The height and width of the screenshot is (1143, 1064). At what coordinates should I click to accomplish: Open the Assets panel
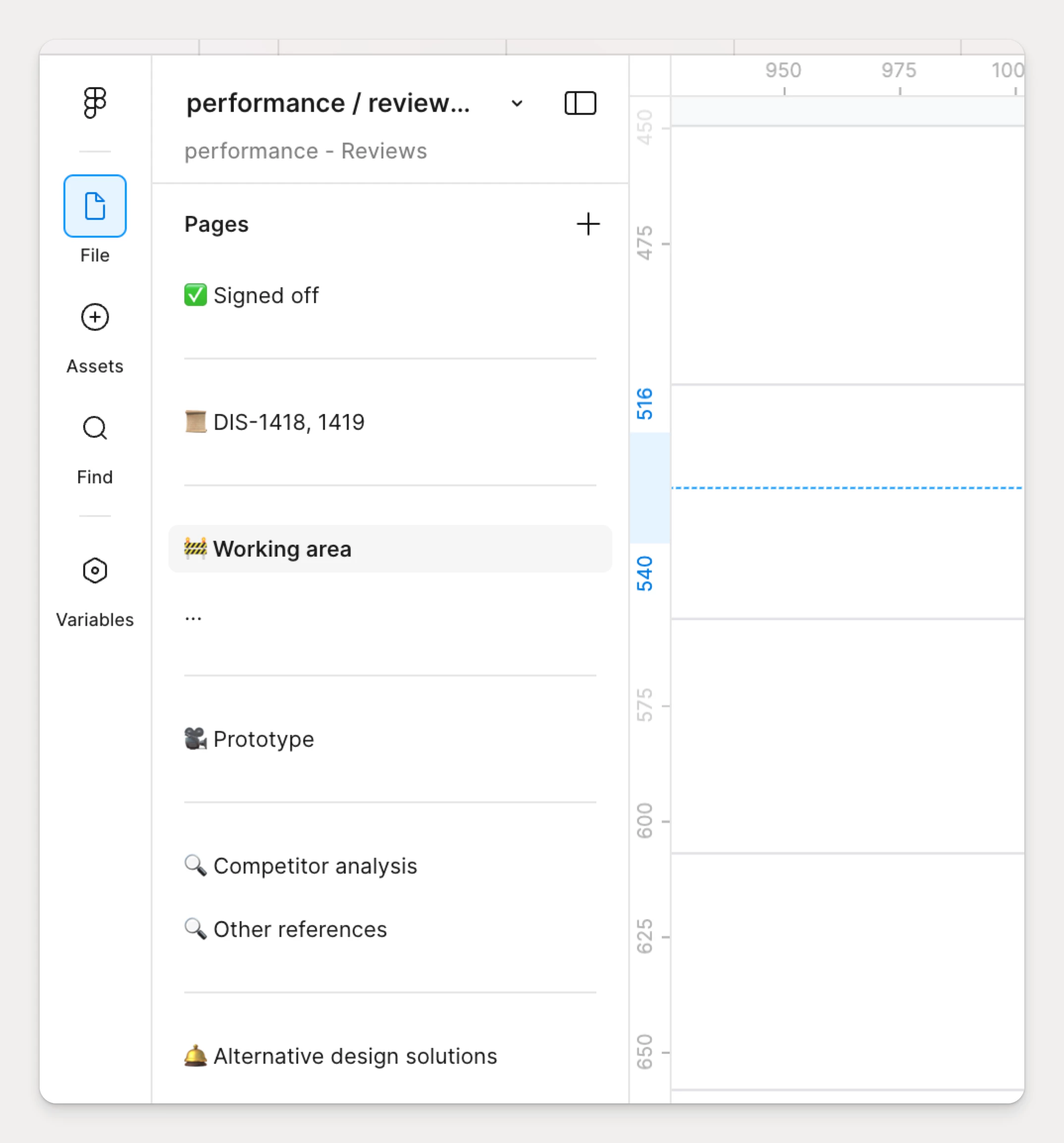point(94,317)
